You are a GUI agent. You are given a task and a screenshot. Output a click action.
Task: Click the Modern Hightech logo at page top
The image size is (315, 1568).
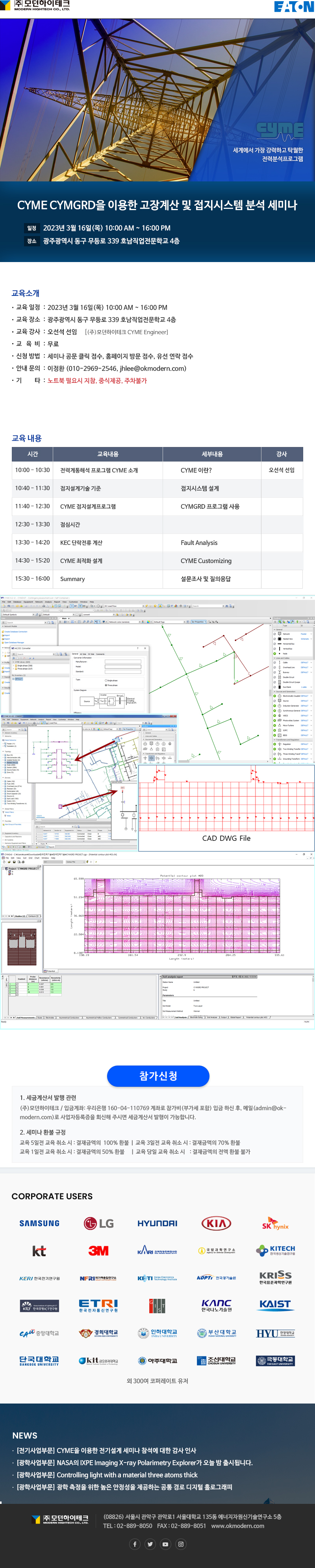(35, 6)
